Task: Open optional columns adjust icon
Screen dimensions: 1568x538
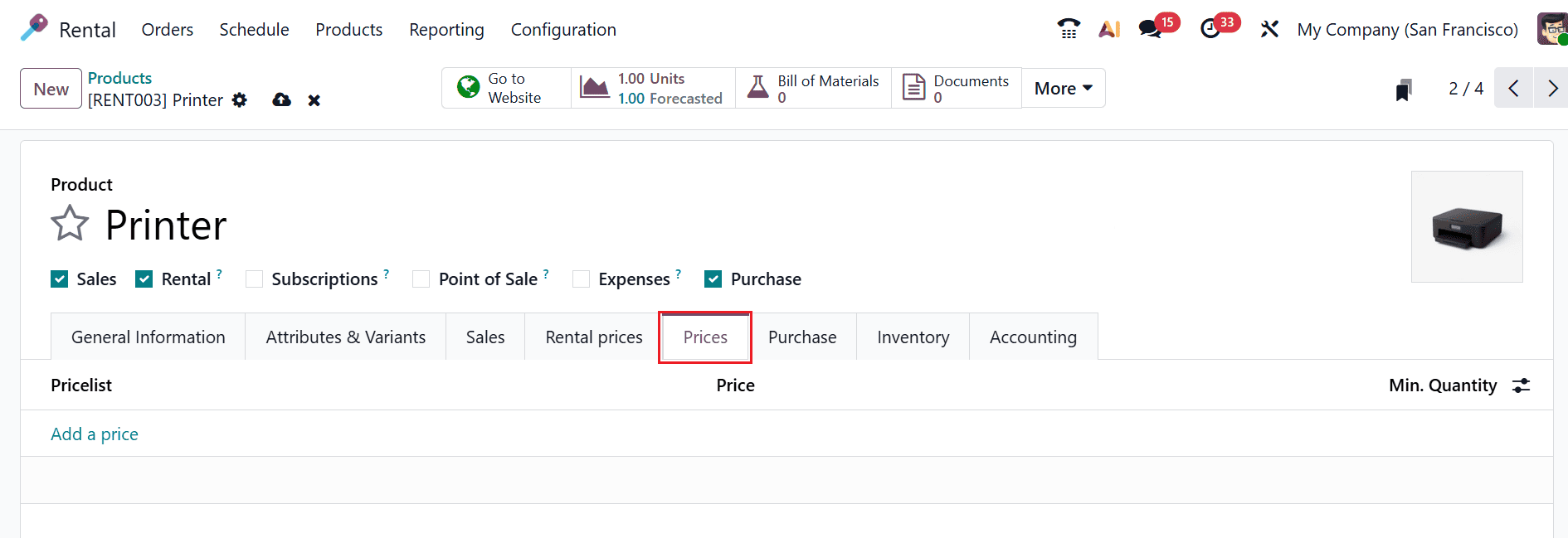Action: tap(1521, 385)
